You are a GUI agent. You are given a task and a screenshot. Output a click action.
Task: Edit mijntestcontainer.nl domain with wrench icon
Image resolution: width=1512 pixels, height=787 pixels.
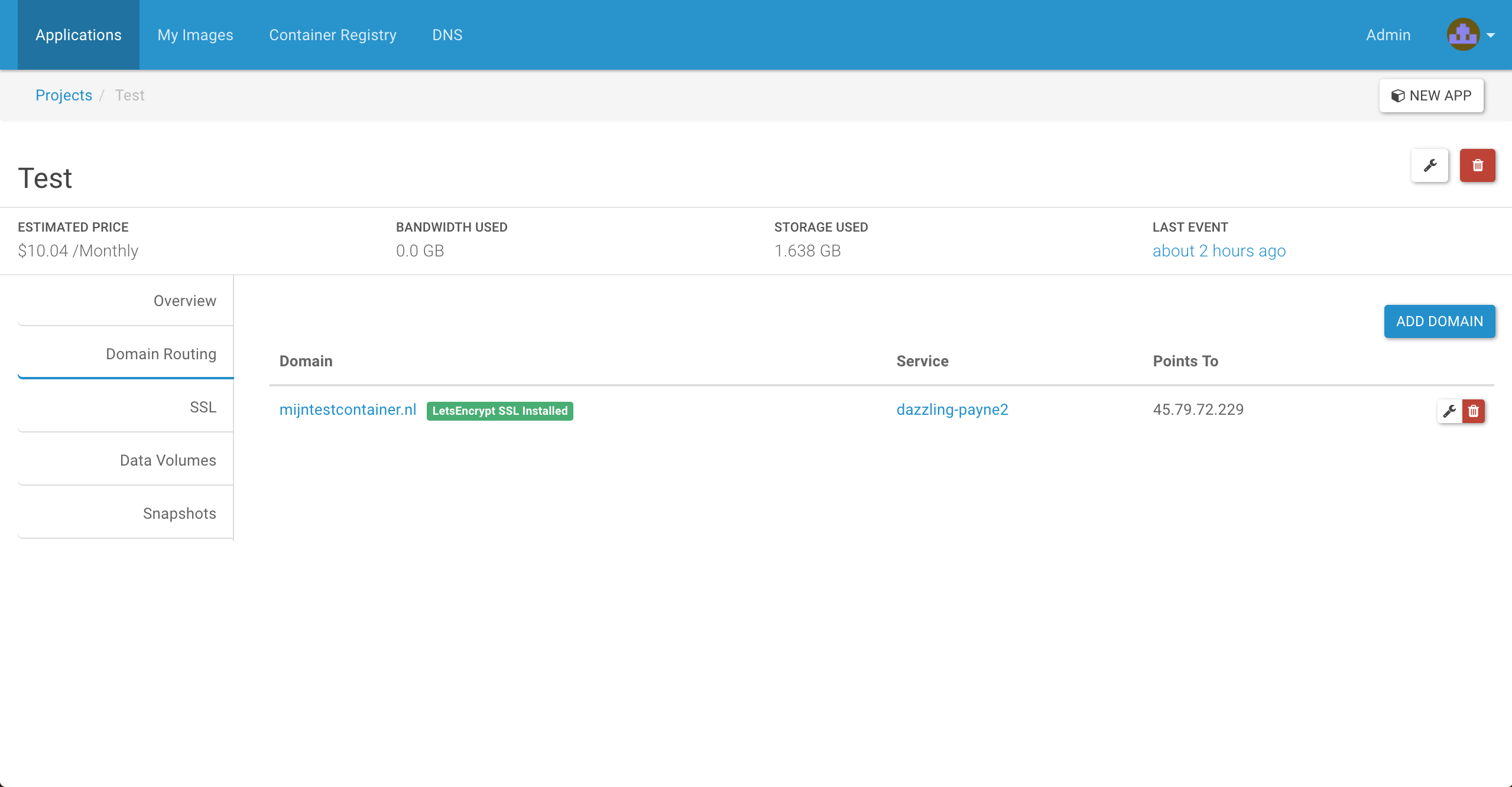pos(1449,411)
